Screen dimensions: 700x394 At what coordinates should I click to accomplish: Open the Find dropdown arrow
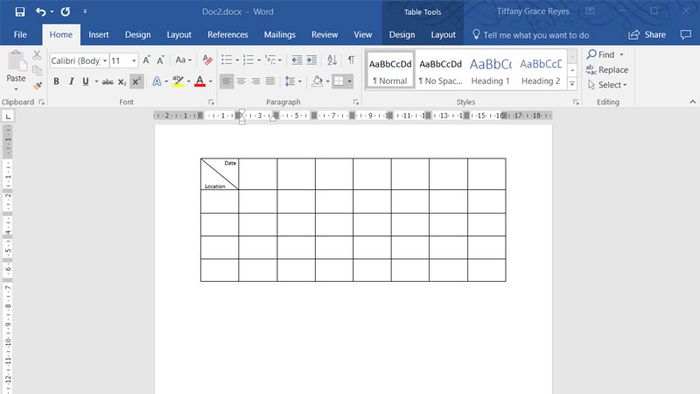621,54
